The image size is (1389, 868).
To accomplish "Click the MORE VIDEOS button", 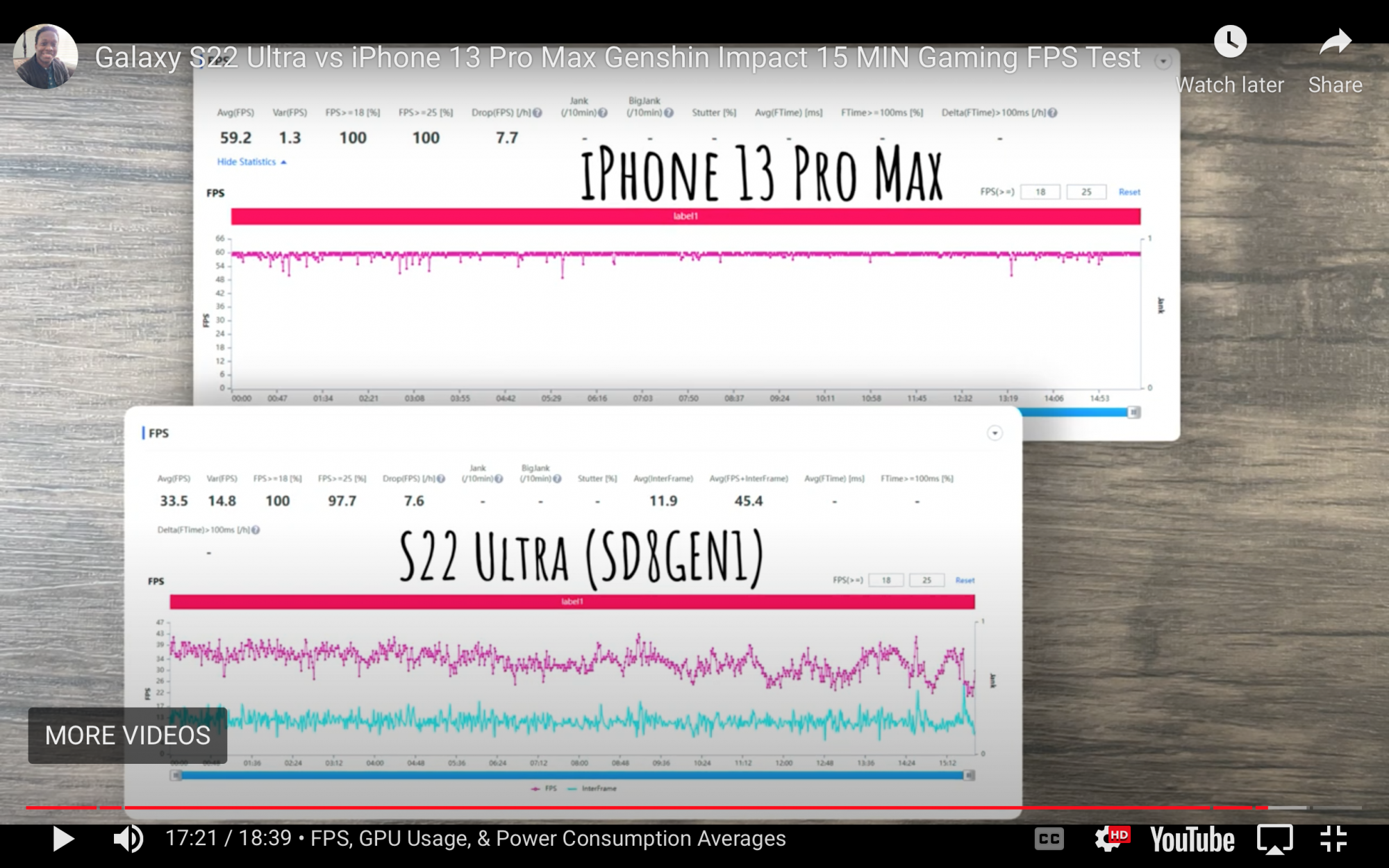I will (128, 735).
